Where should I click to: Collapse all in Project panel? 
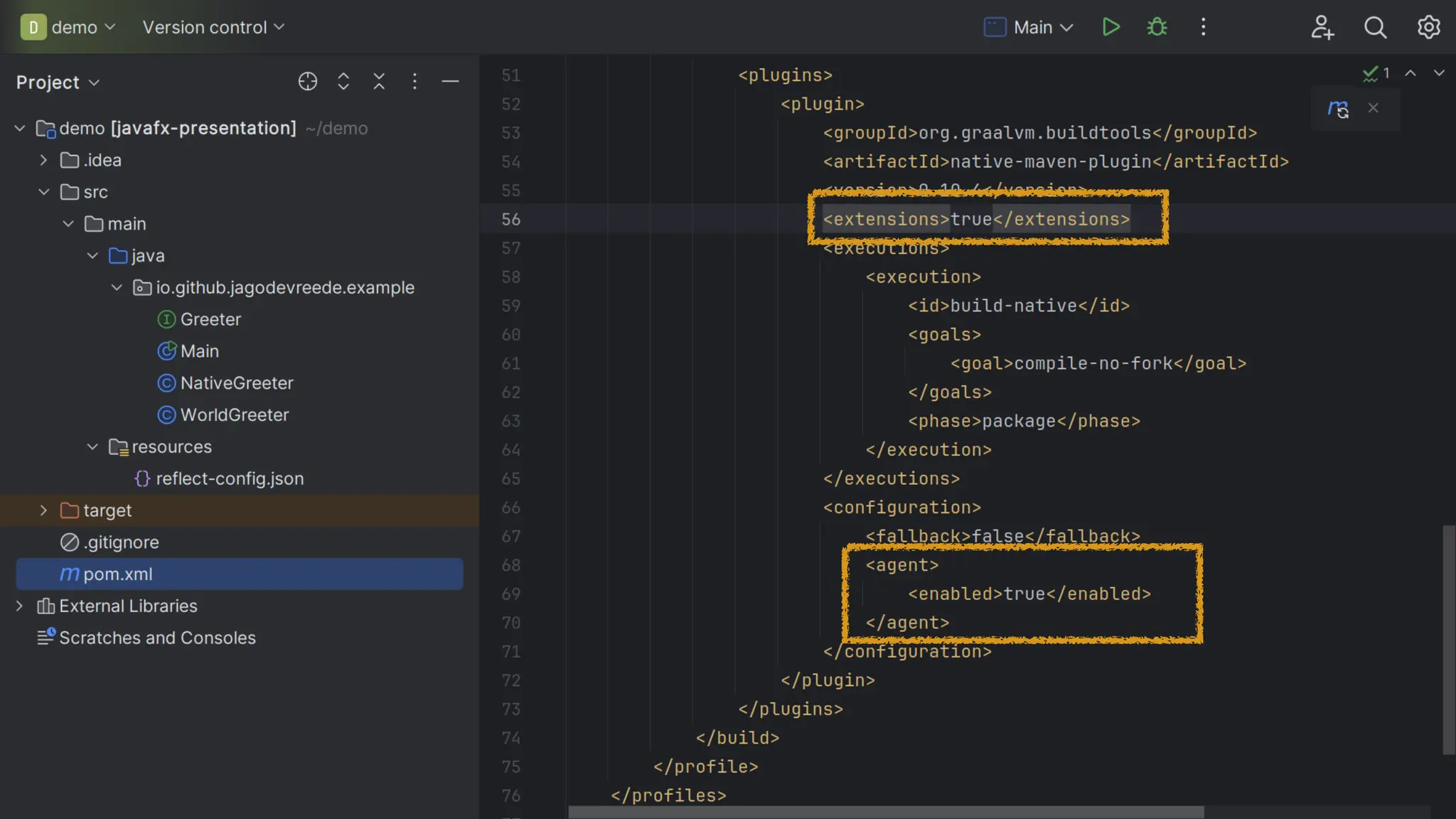point(379,82)
